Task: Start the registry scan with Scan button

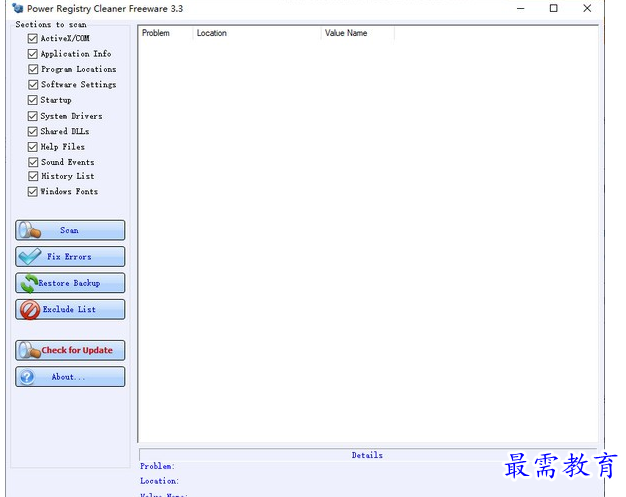Action: click(x=70, y=230)
